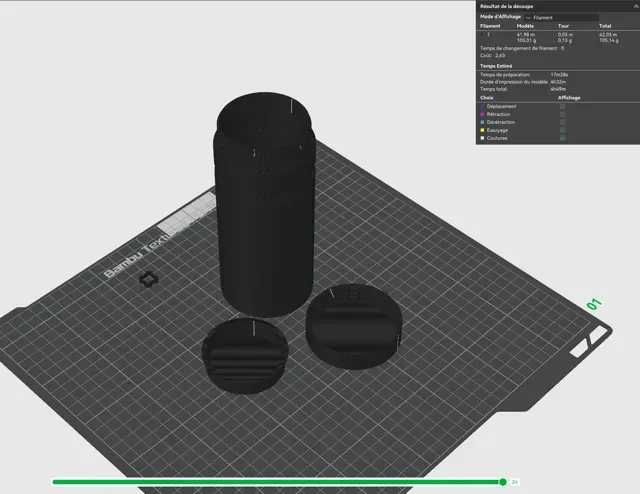Click the Rétraction magenta color swatch
The height and width of the screenshot is (494, 640).
point(482,114)
